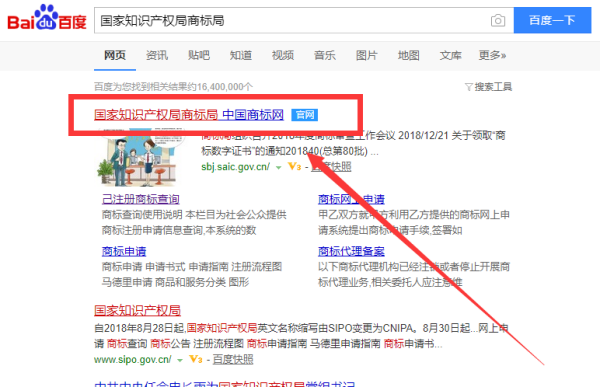
Task: Click the V3 badge next to sbj.saic.gov.cn
Action: pyautogui.click(x=295, y=167)
